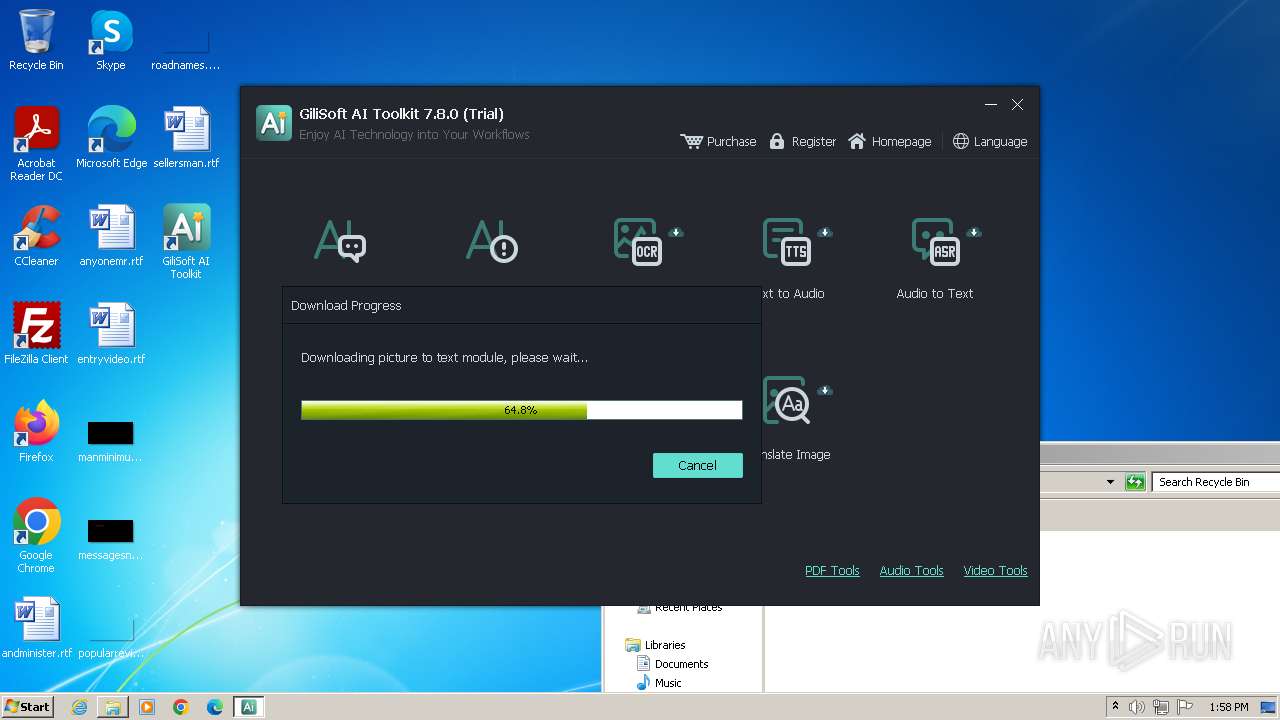Viewport: 1280px width, 720px height.
Task: Expand Explorer address history dropdown
Action: (1110, 482)
